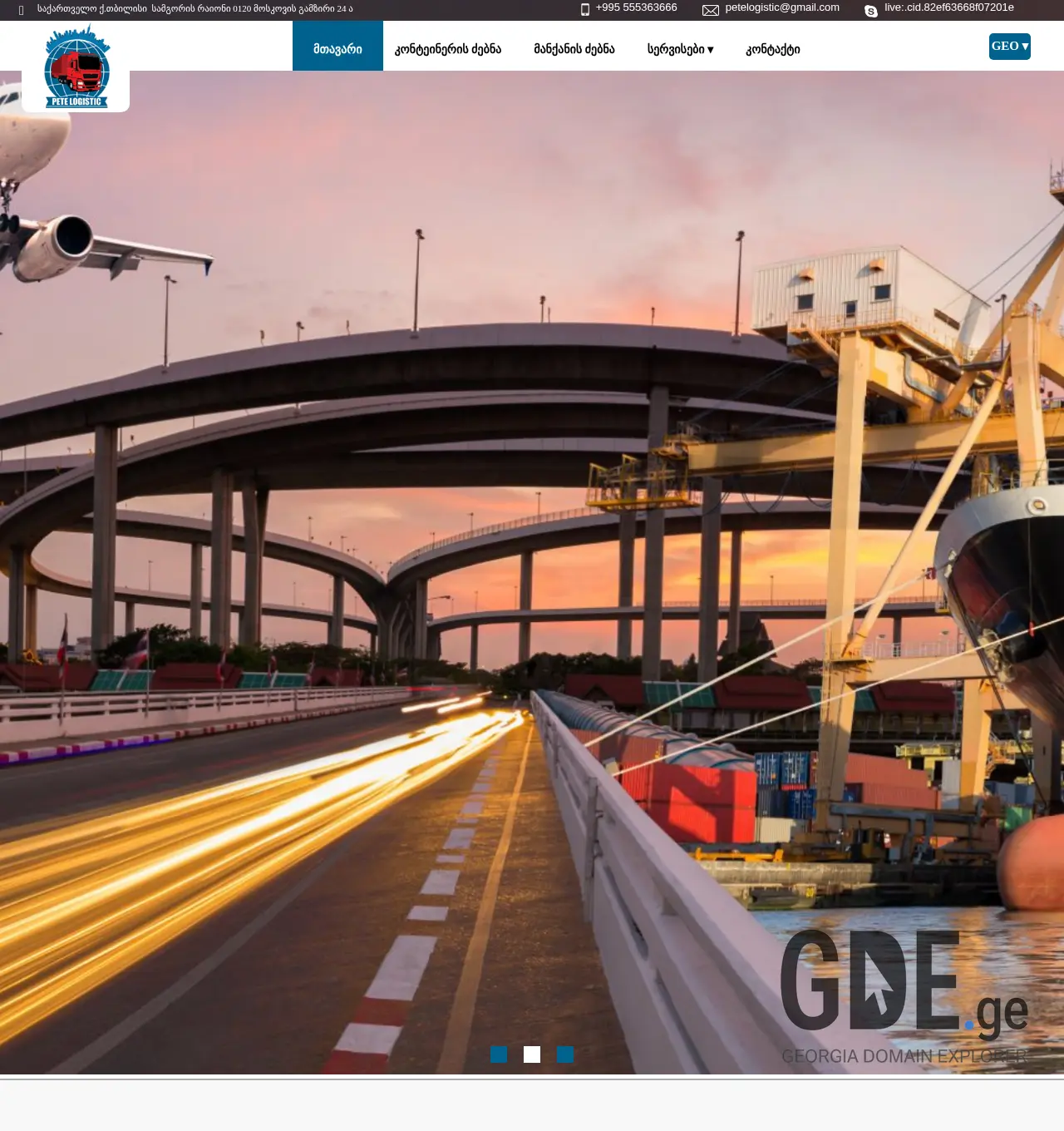The height and width of the screenshot is (1131, 1064).
Task: Open the კონტაქტი contact page
Action: tap(771, 48)
